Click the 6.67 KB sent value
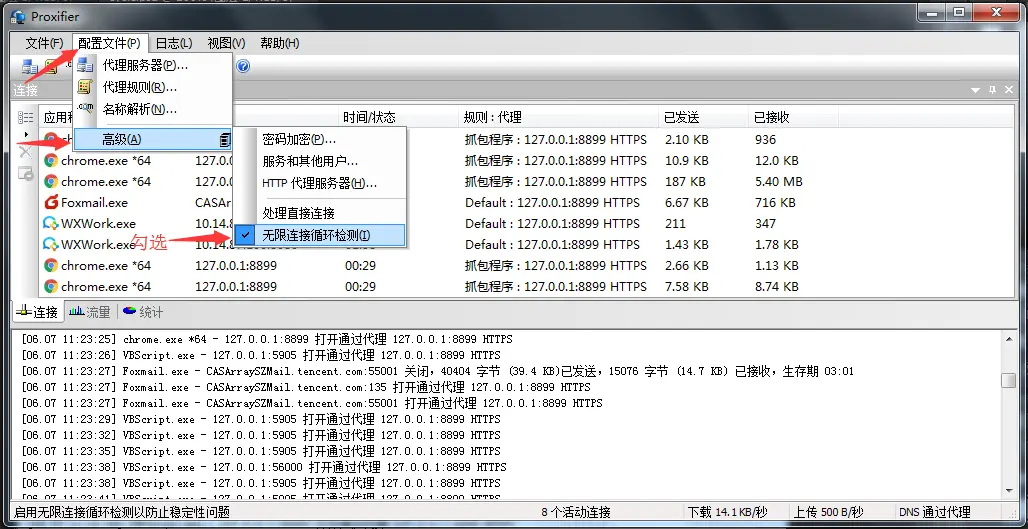The width and height of the screenshot is (1028, 529). [x=686, y=203]
